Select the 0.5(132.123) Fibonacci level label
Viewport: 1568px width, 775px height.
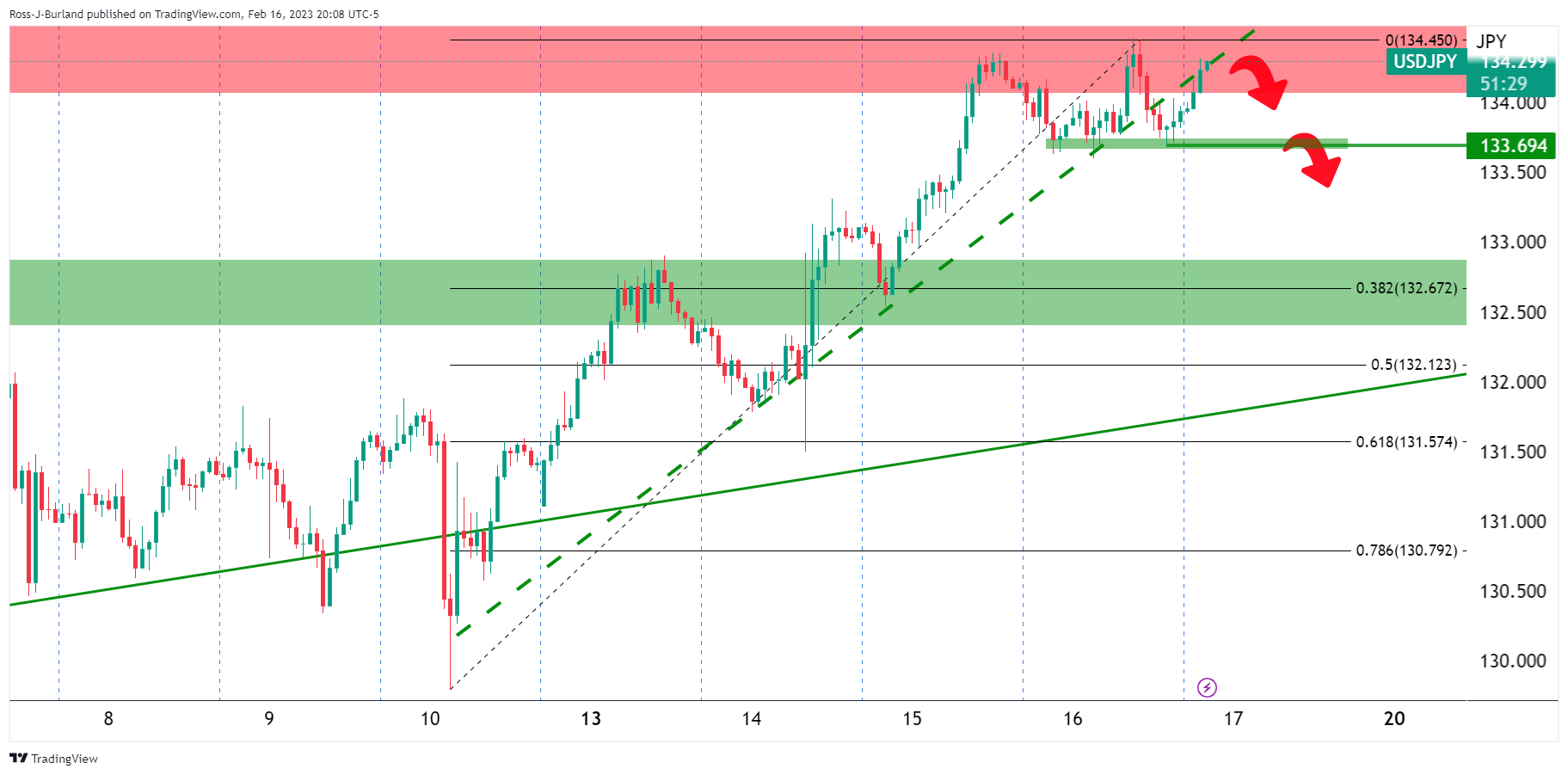pyautogui.click(x=1413, y=365)
